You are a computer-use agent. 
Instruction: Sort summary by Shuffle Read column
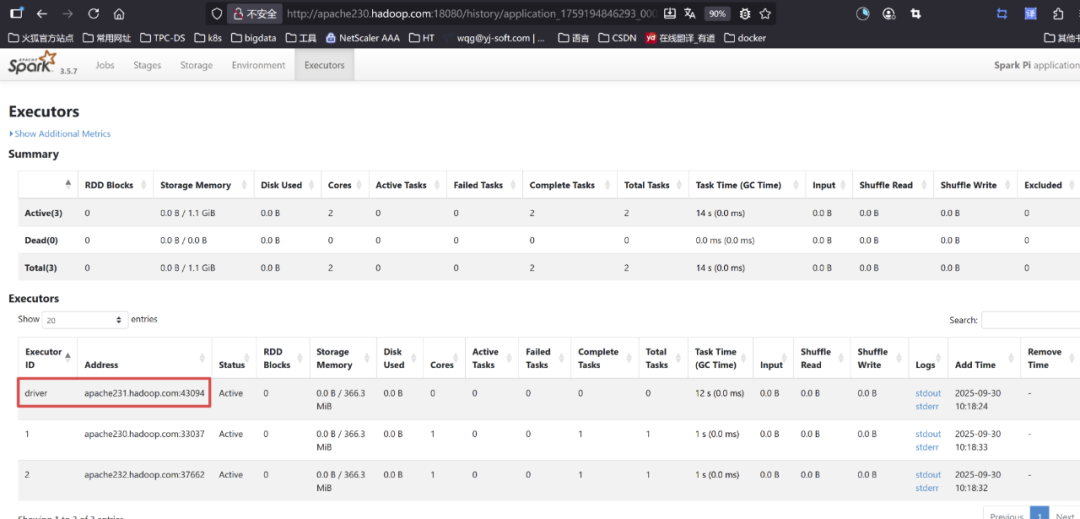(x=893, y=185)
